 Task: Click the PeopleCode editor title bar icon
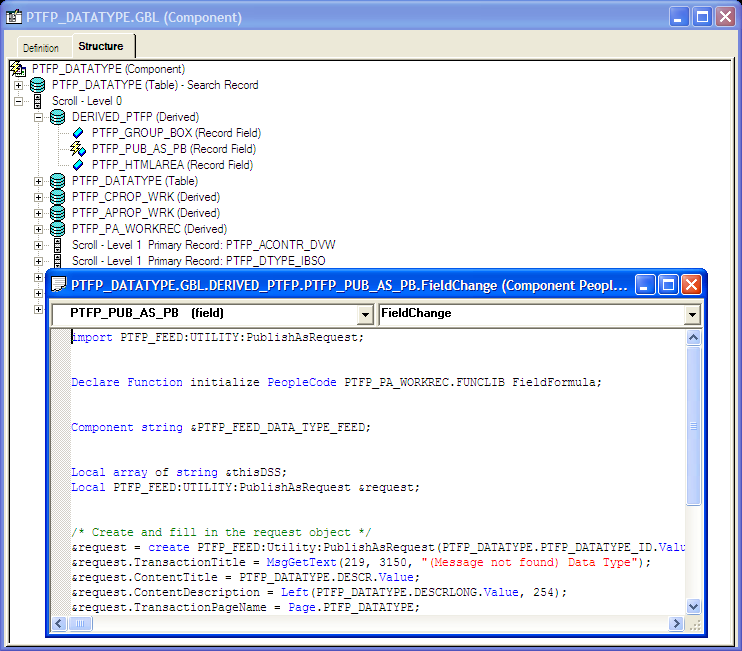pos(59,284)
